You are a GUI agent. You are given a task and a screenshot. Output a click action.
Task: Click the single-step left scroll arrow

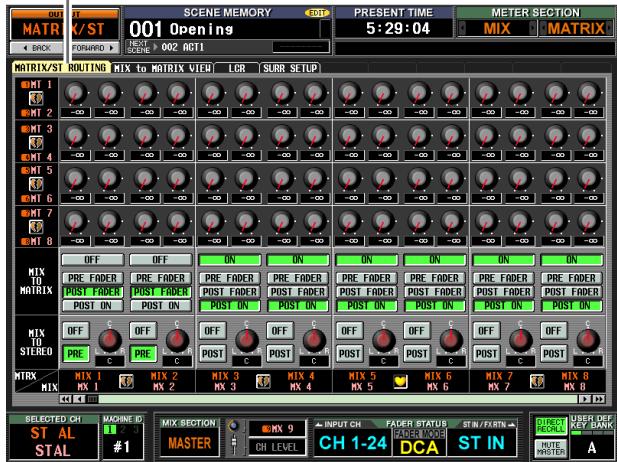click(79, 399)
